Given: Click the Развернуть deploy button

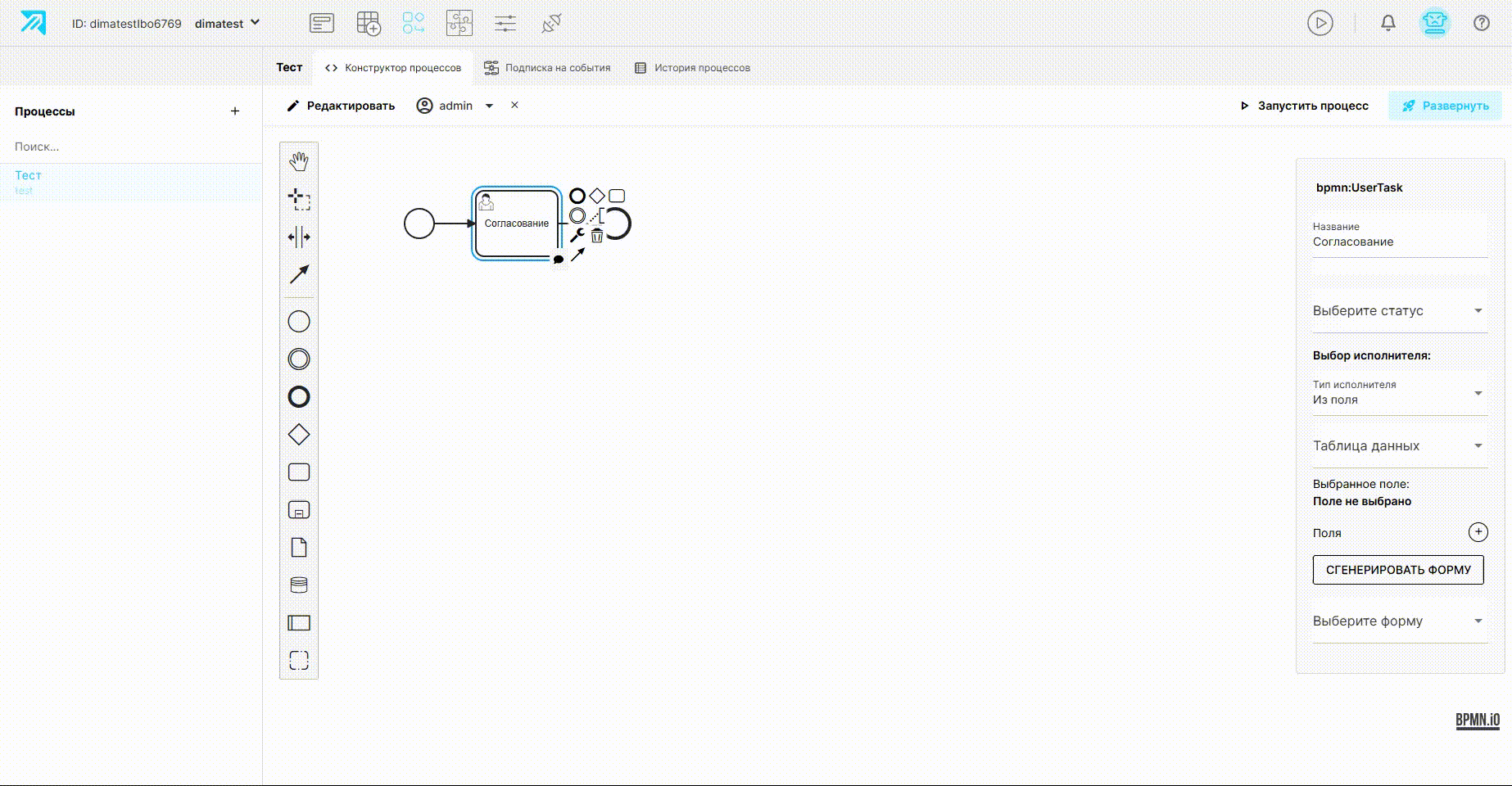Looking at the screenshot, I should [1446, 106].
